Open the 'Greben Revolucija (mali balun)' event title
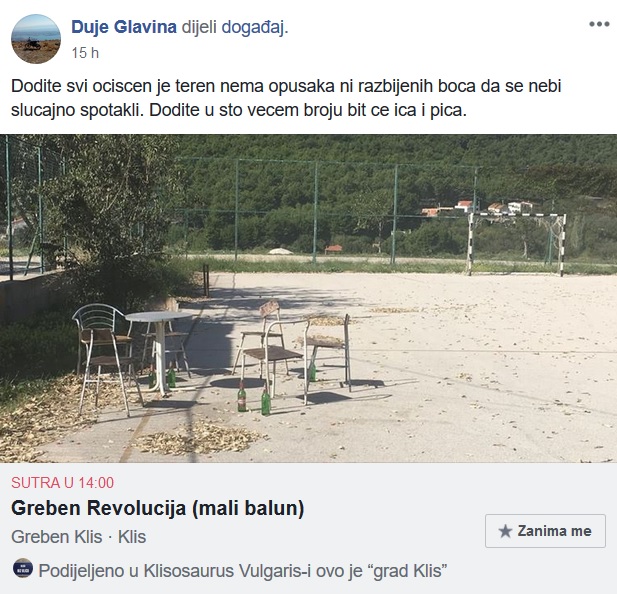The width and height of the screenshot is (617, 594). 158,508
